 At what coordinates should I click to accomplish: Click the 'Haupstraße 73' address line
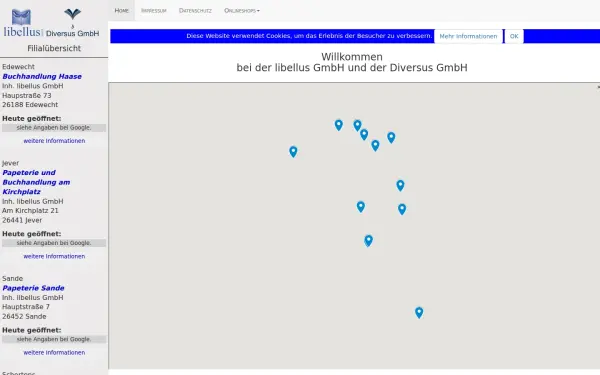[x=27, y=95]
